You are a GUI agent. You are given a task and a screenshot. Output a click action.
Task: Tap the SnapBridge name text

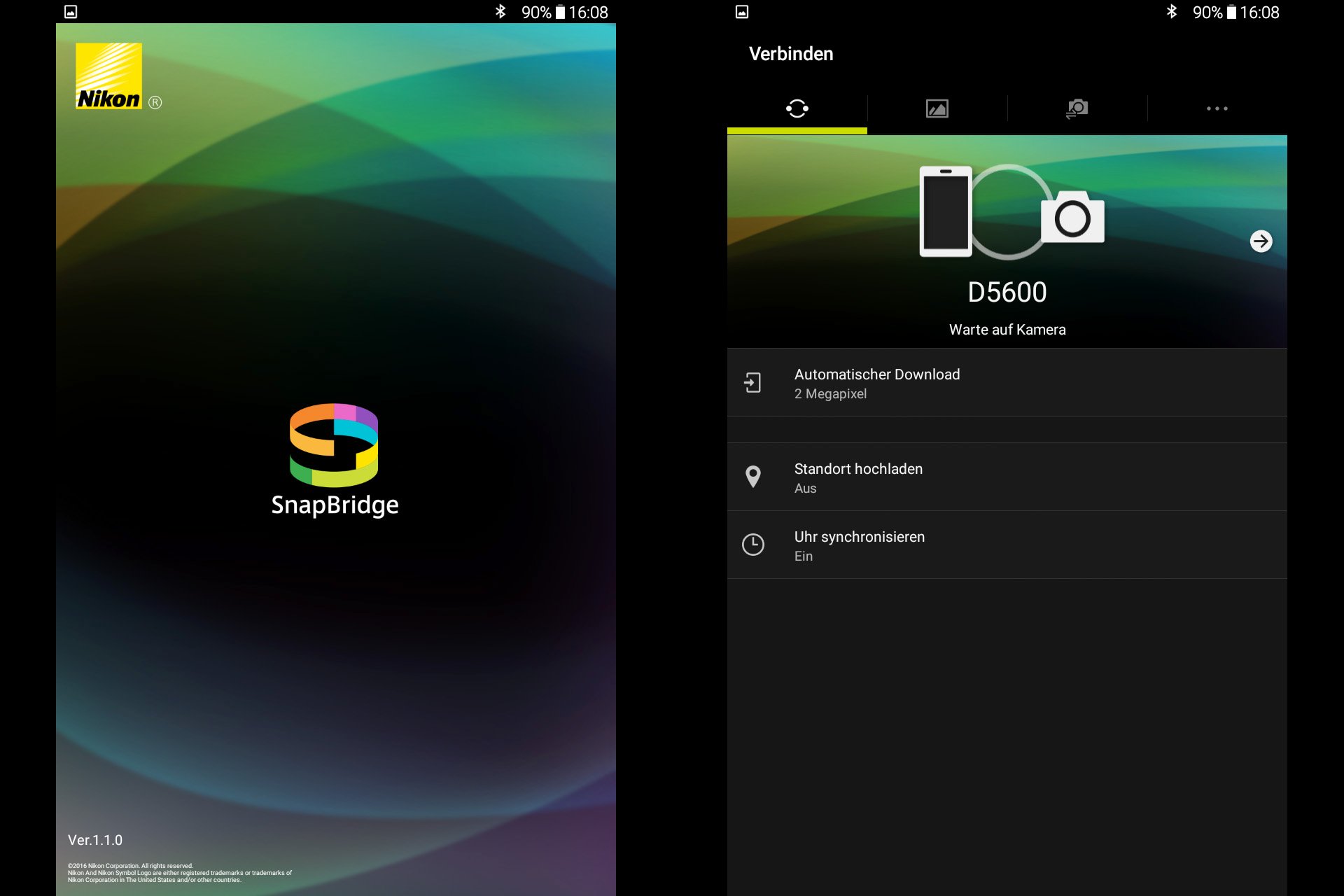tap(335, 505)
